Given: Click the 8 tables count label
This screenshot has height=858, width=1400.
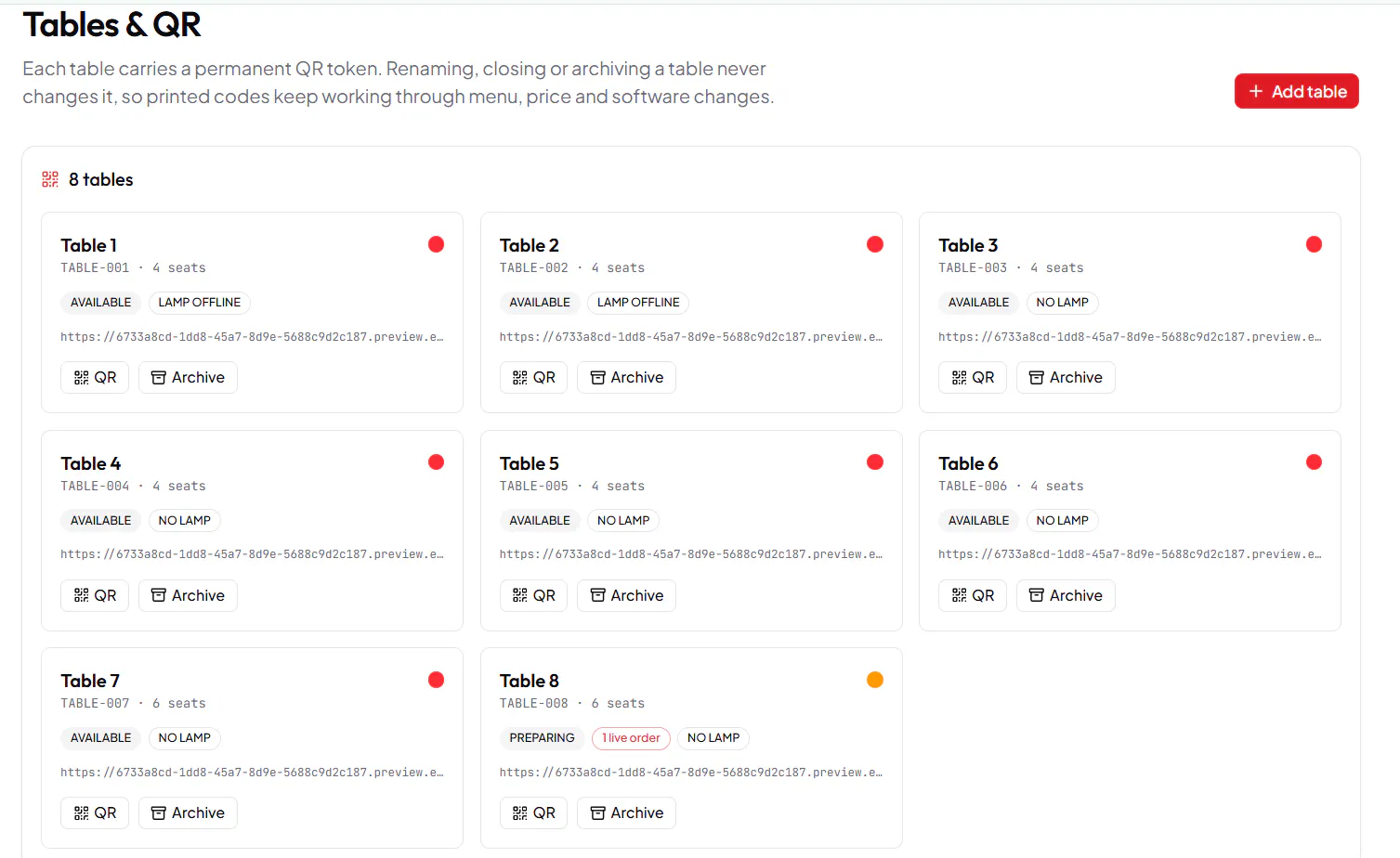Looking at the screenshot, I should 100,179.
